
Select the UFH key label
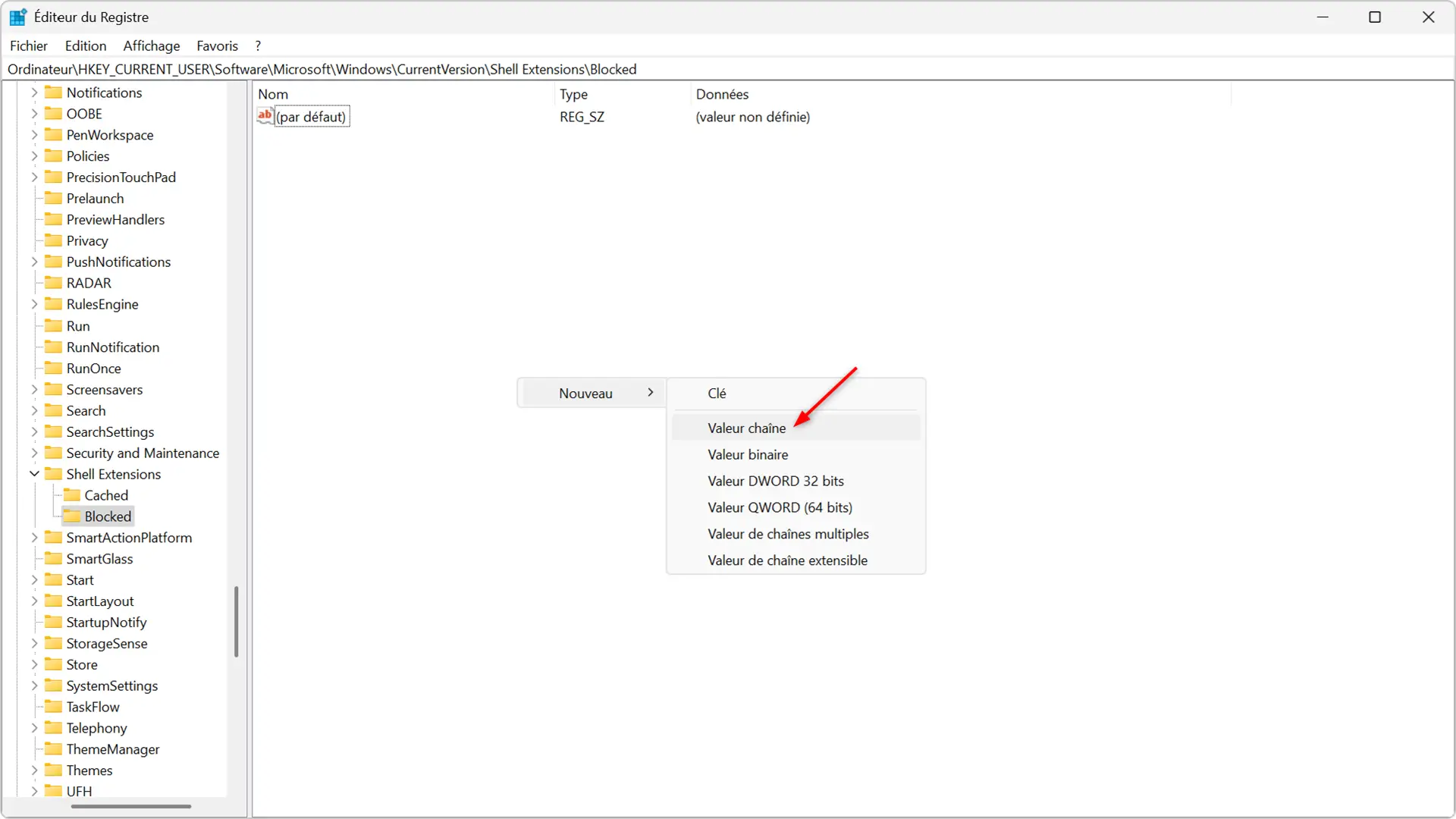79,792
